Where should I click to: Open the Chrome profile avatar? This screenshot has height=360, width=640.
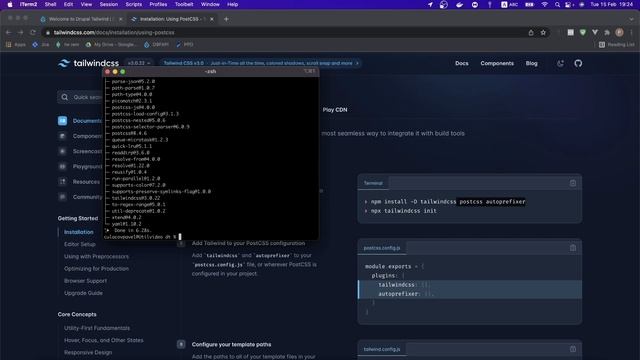point(619,32)
